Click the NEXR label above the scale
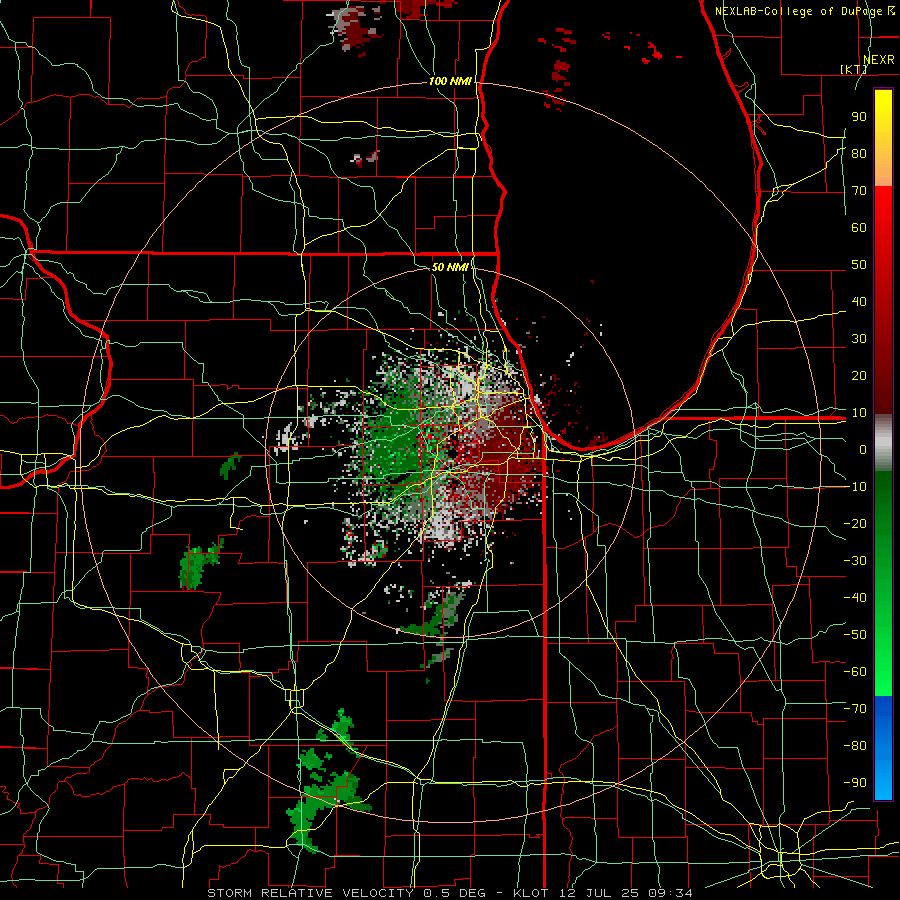The image size is (900, 900). pos(879,60)
